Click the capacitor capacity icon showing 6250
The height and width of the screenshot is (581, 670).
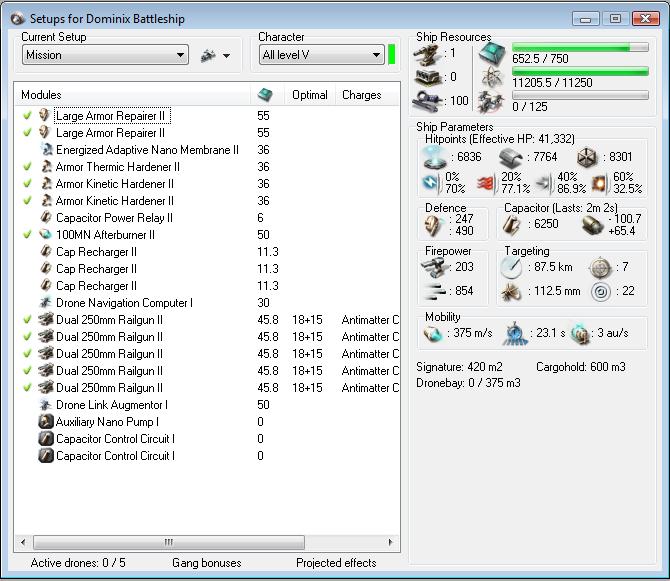tap(511, 225)
